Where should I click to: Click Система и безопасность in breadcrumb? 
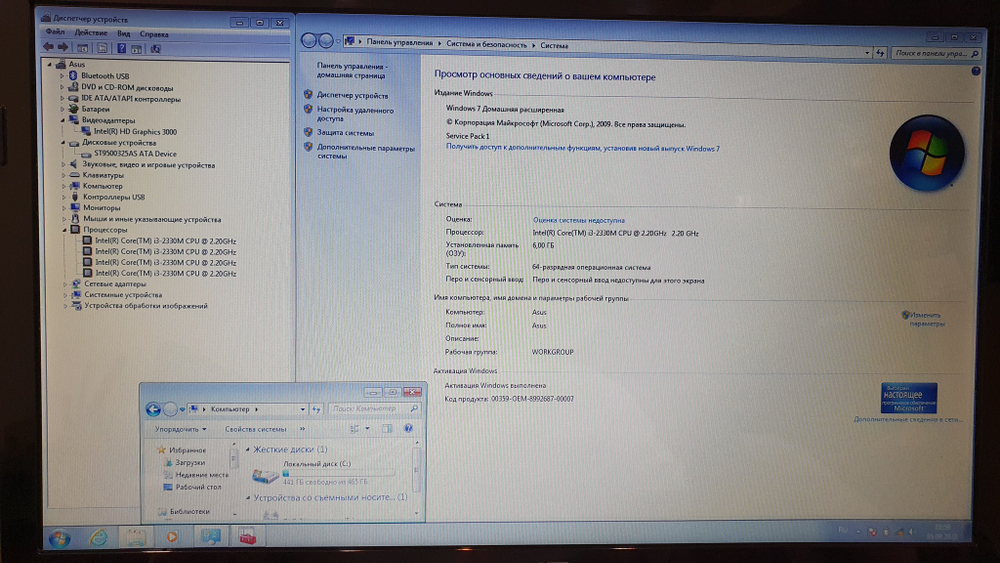pyautogui.click(x=487, y=45)
